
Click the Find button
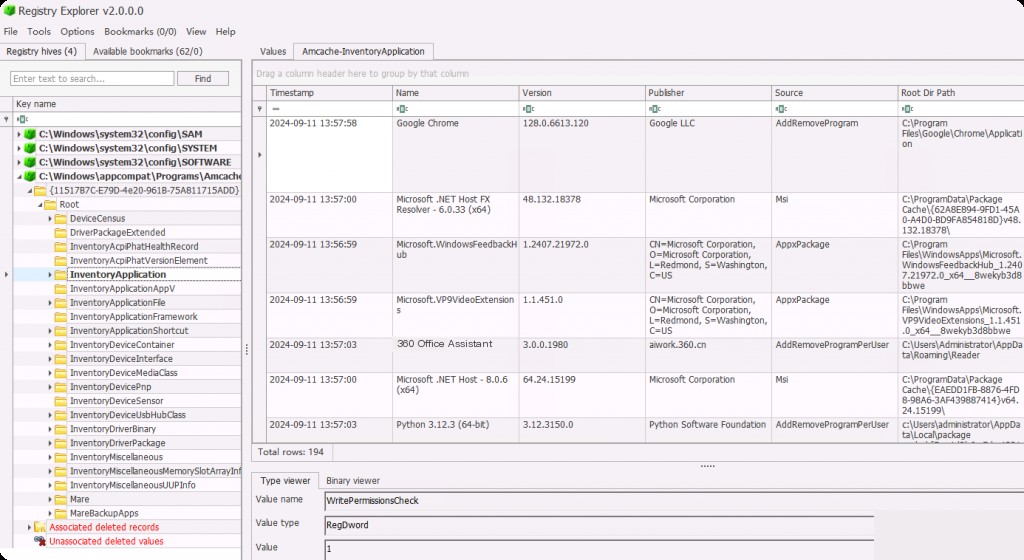[x=203, y=78]
